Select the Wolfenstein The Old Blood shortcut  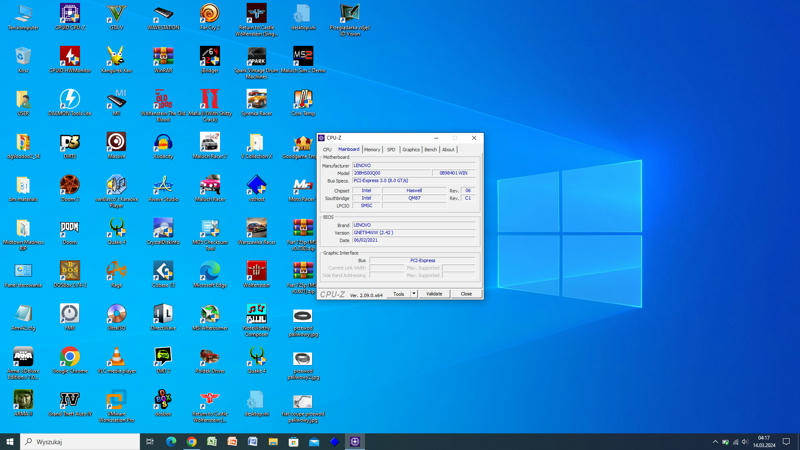click(163, 106)
